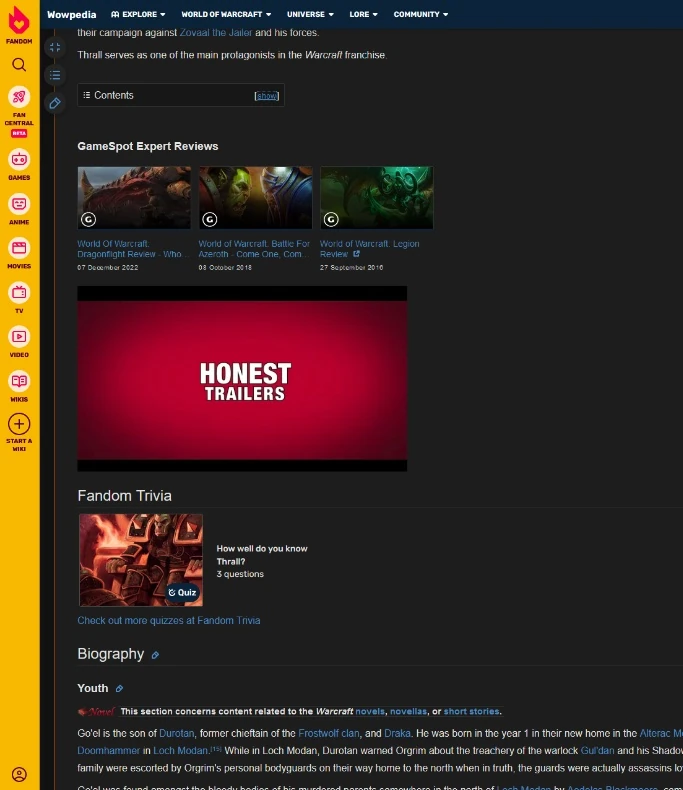Open the Battle for Azeroth review thumbnail
The width and height of the screenshot is (683, 790).
tap(255, 198)
